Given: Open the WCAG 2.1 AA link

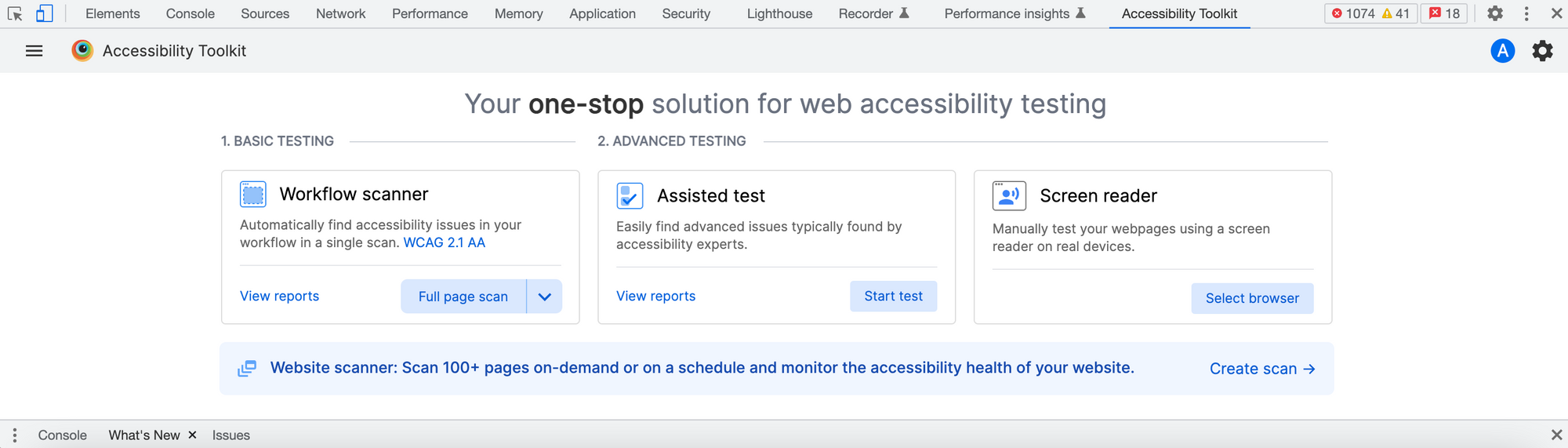Looking at the screenshot, I should tap(444, 243).
